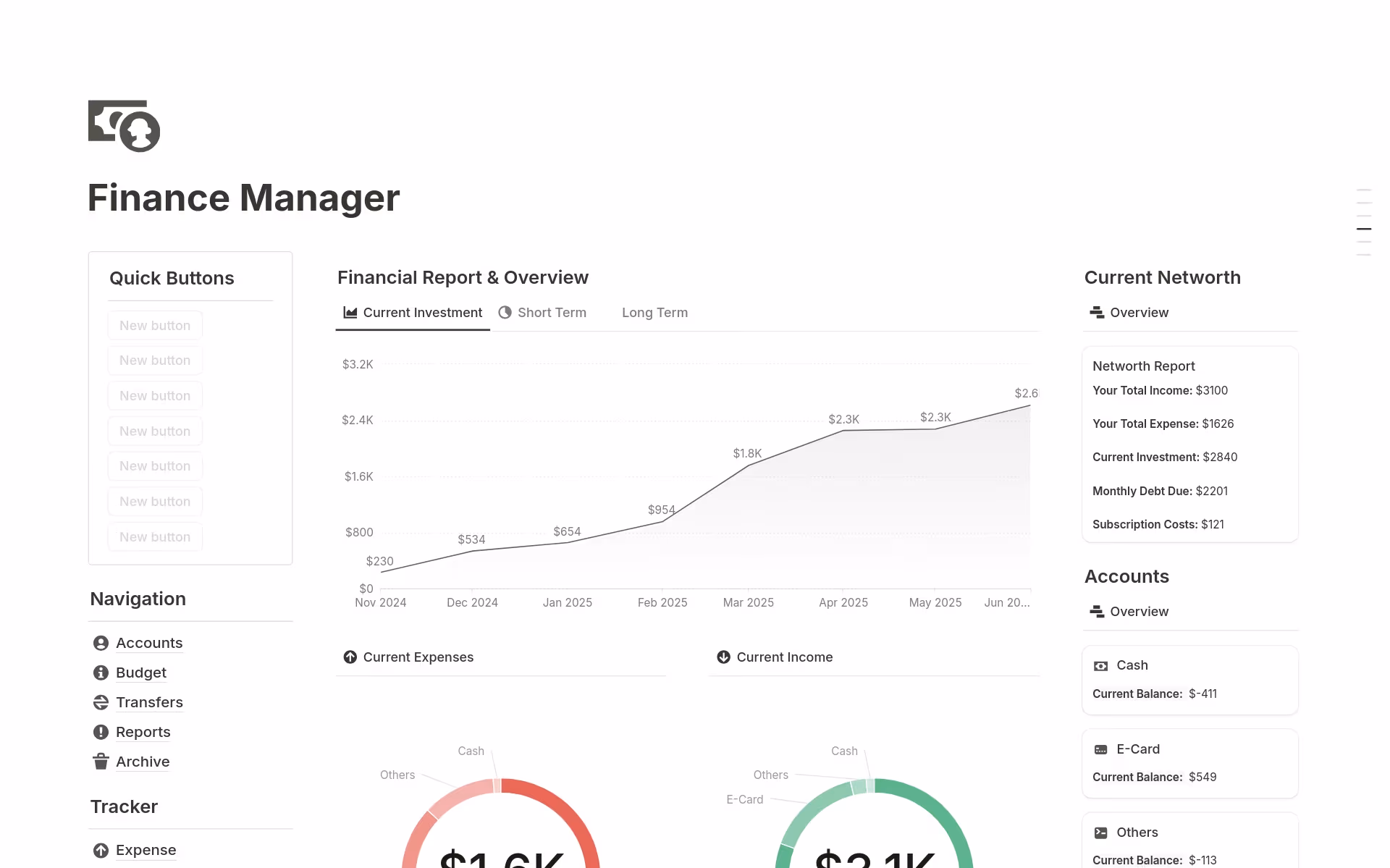Switch to the Long Term tab

click(654, 313)
